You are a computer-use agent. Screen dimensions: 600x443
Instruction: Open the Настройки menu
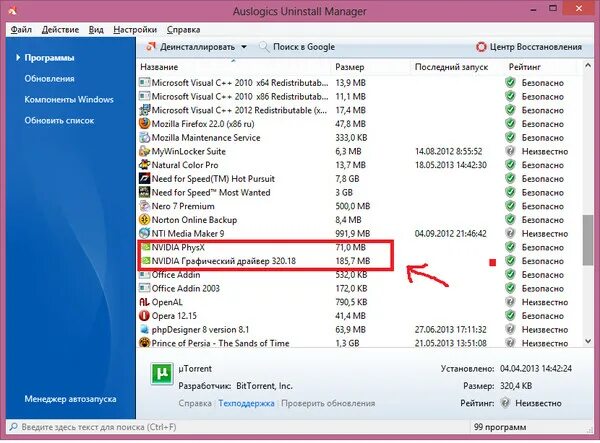[135, 29]
